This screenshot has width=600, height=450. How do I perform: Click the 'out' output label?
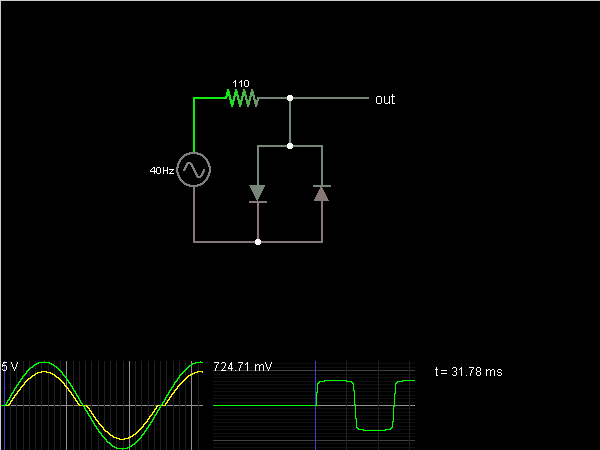[385, 99]
